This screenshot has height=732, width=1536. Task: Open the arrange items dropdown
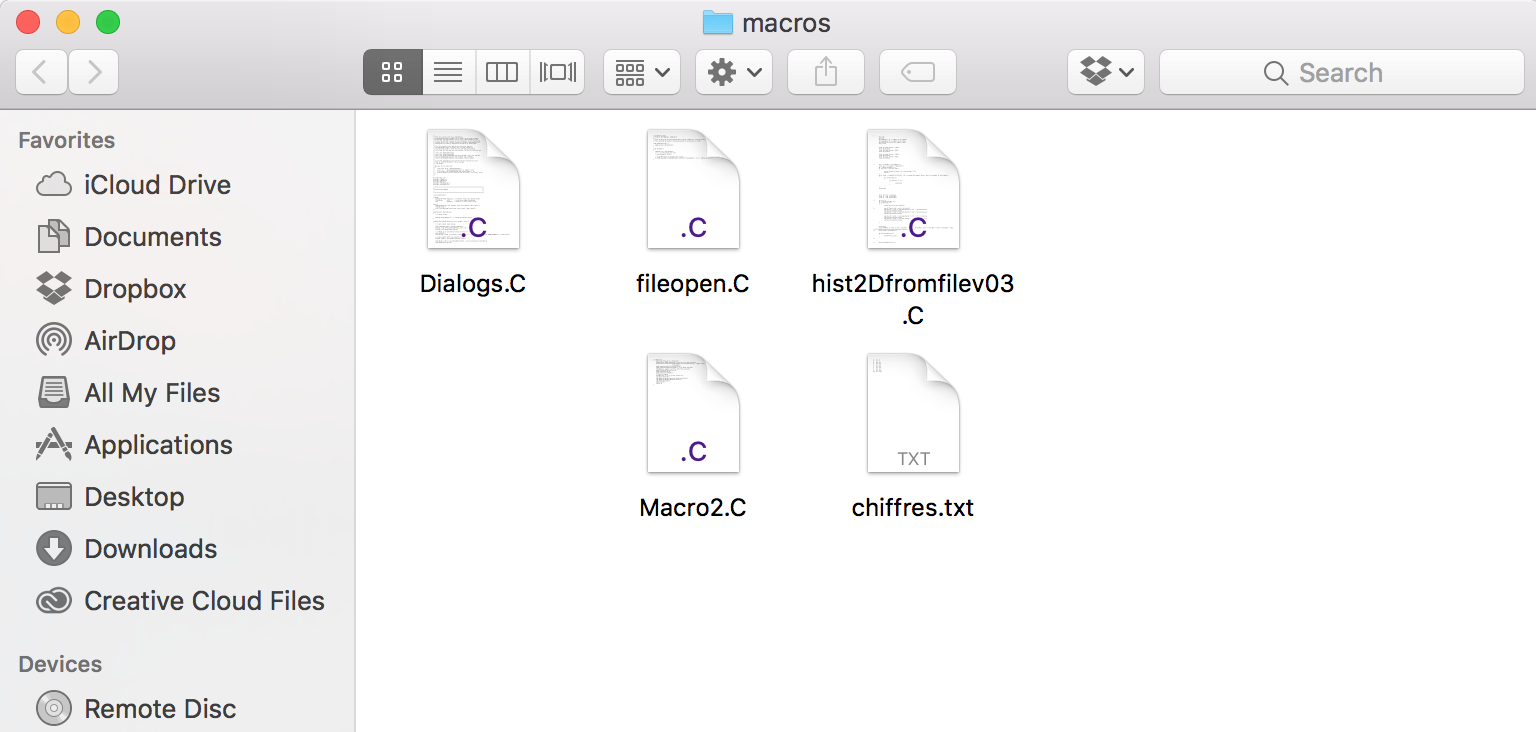642,72
